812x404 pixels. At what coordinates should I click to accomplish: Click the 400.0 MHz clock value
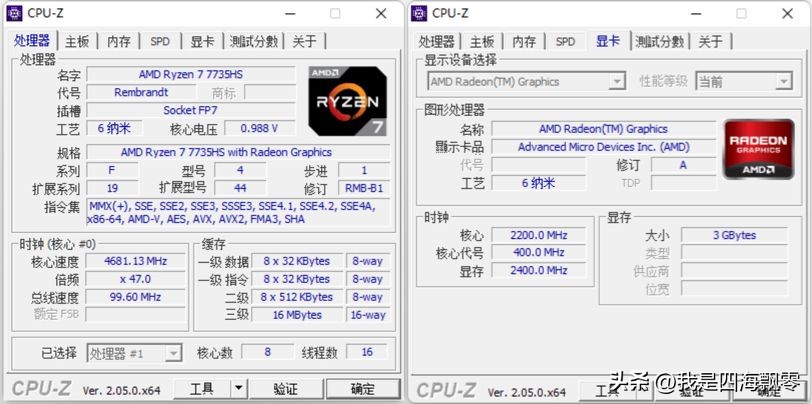click(539, 252)
